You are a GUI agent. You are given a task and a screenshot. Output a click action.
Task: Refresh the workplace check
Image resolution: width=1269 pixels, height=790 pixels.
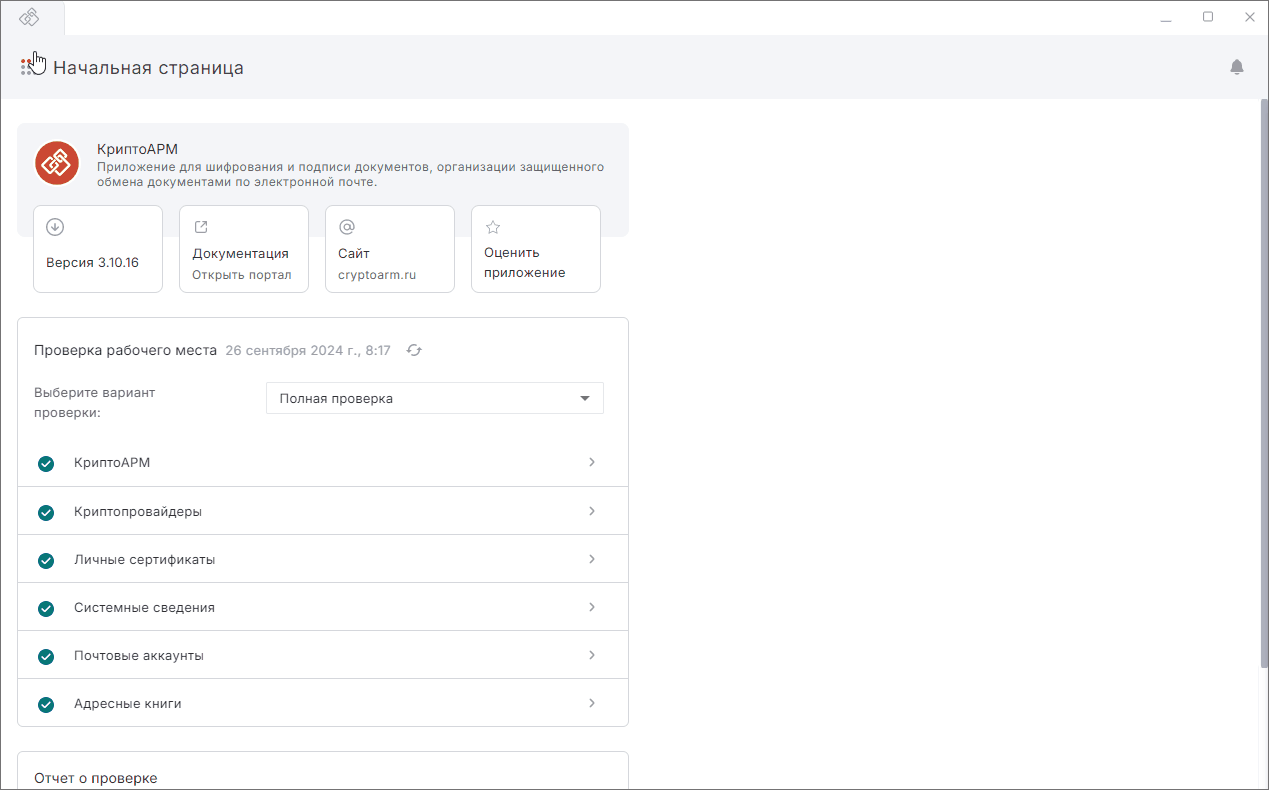[414, 350]
